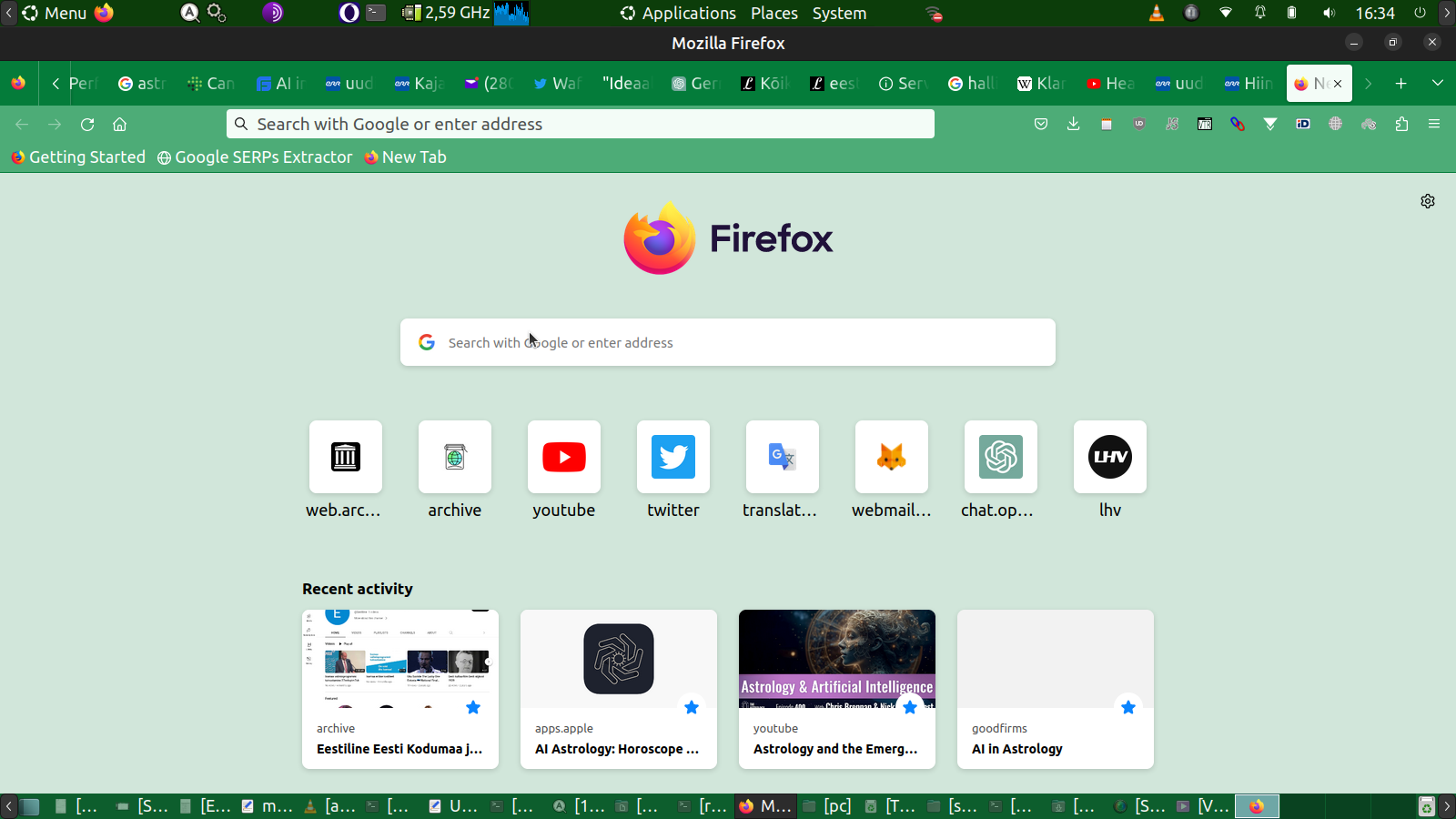Screen dimensions: 1456x819
Task: Open the trash icon in bottom panel
Action: pyautogui.click(x=1427, y=806)
